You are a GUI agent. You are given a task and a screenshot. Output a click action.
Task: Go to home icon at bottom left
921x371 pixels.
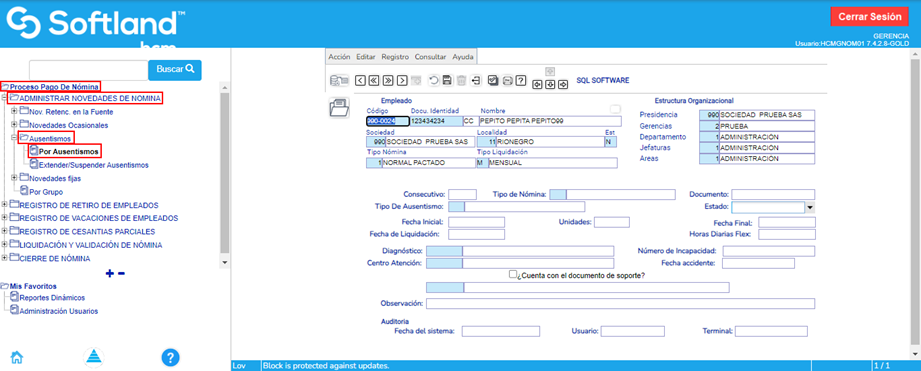(17, 357)
